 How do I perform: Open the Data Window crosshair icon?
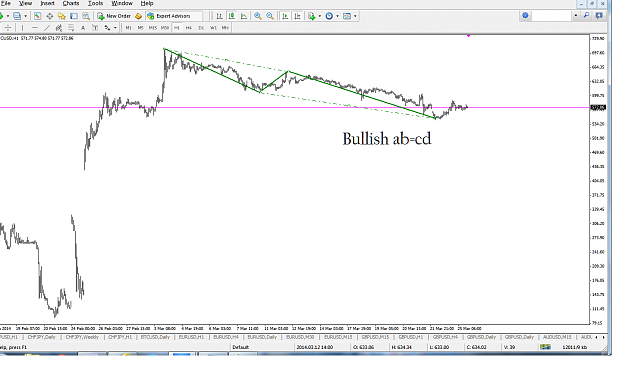(x=50, y=16)
